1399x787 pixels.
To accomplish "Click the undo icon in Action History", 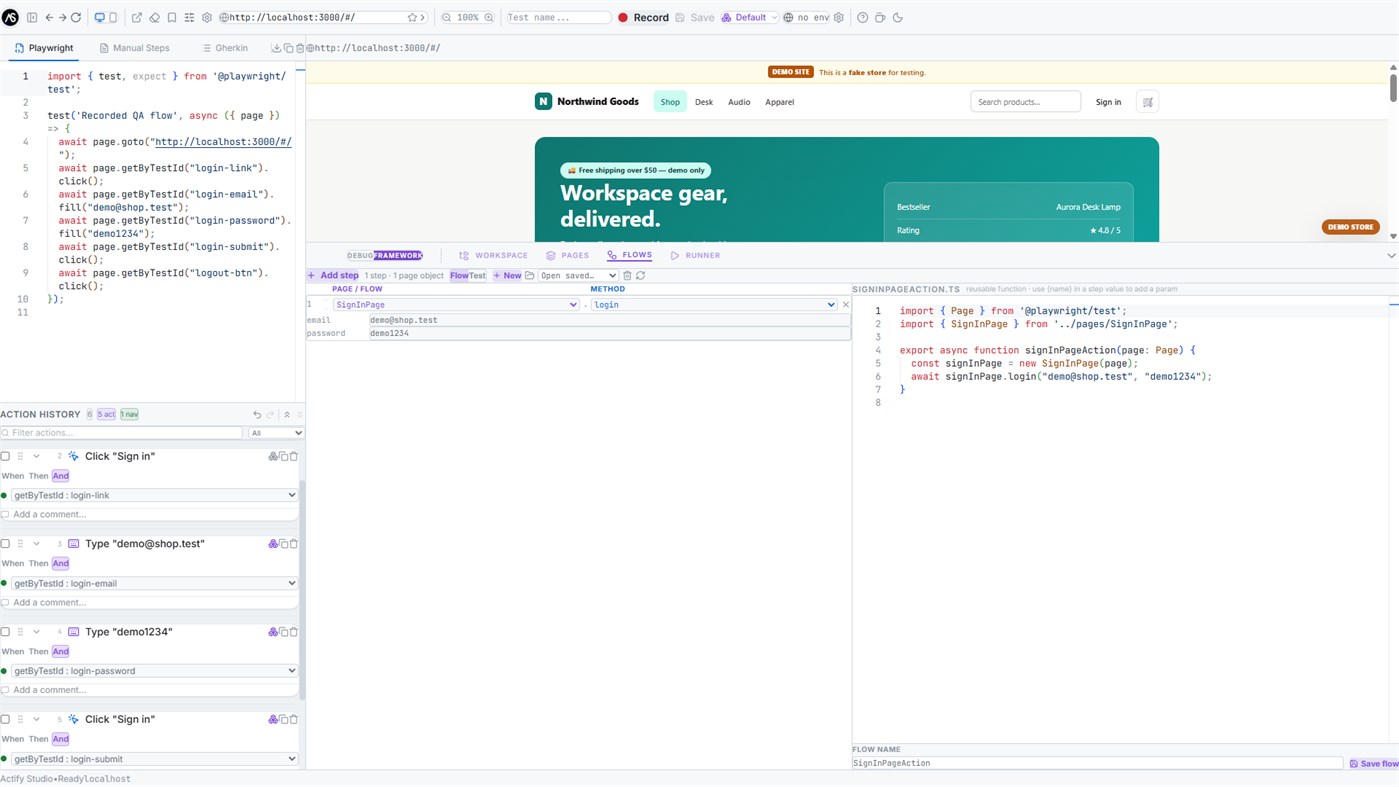I will 257,414.
